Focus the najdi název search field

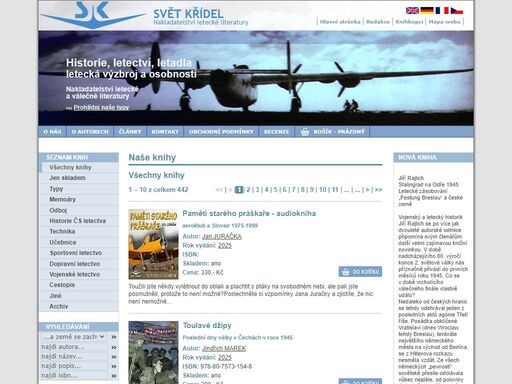(x=74, y=357)
